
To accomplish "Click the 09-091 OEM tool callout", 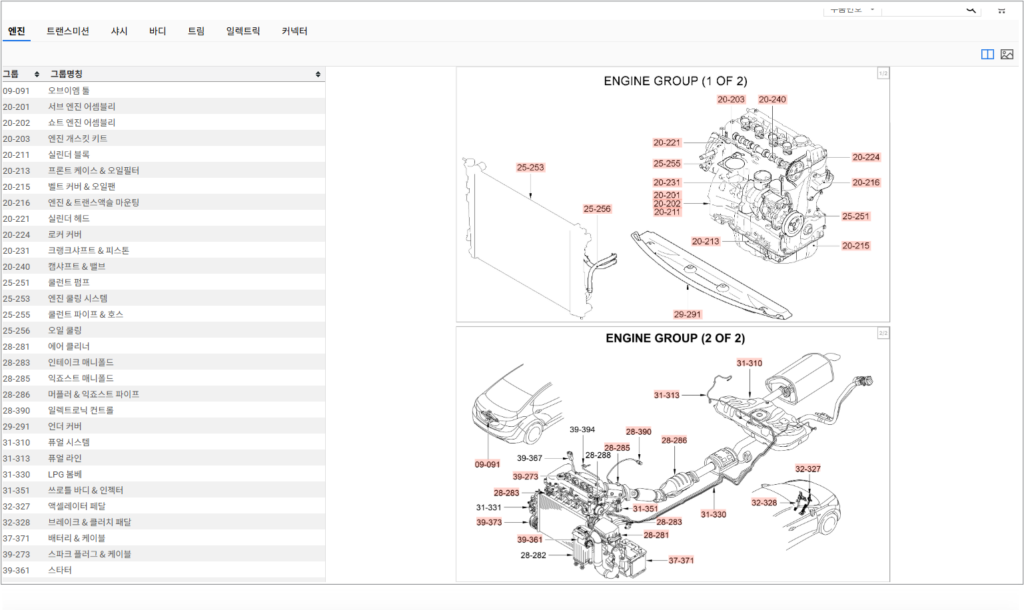I will point(487,464).
